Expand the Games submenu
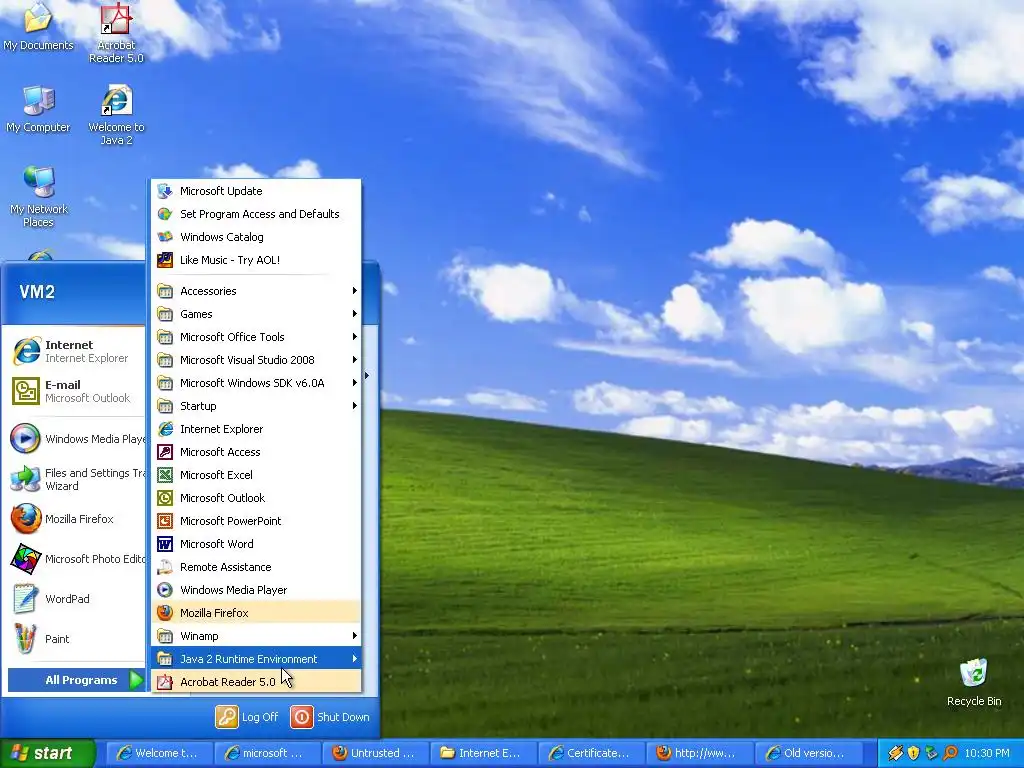The height and width of the screenshot is (768, 1024). point(256,313)
